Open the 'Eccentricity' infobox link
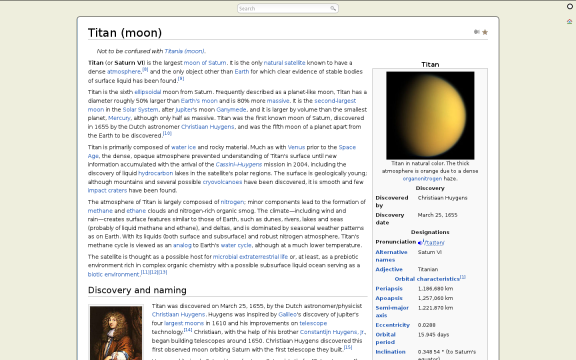The width and height of the screenshot is (576, 360). point(392,325)
